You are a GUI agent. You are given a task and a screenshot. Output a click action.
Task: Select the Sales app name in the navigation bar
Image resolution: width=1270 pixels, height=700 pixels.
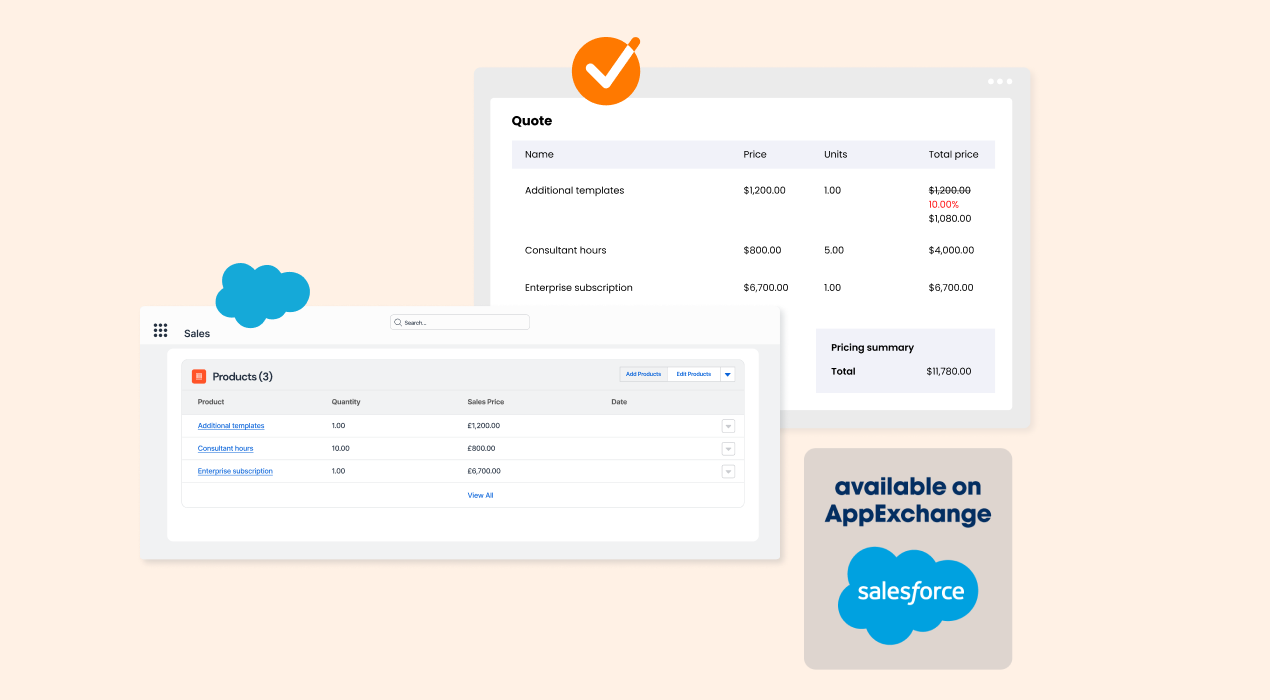click(x=196, y=333)
